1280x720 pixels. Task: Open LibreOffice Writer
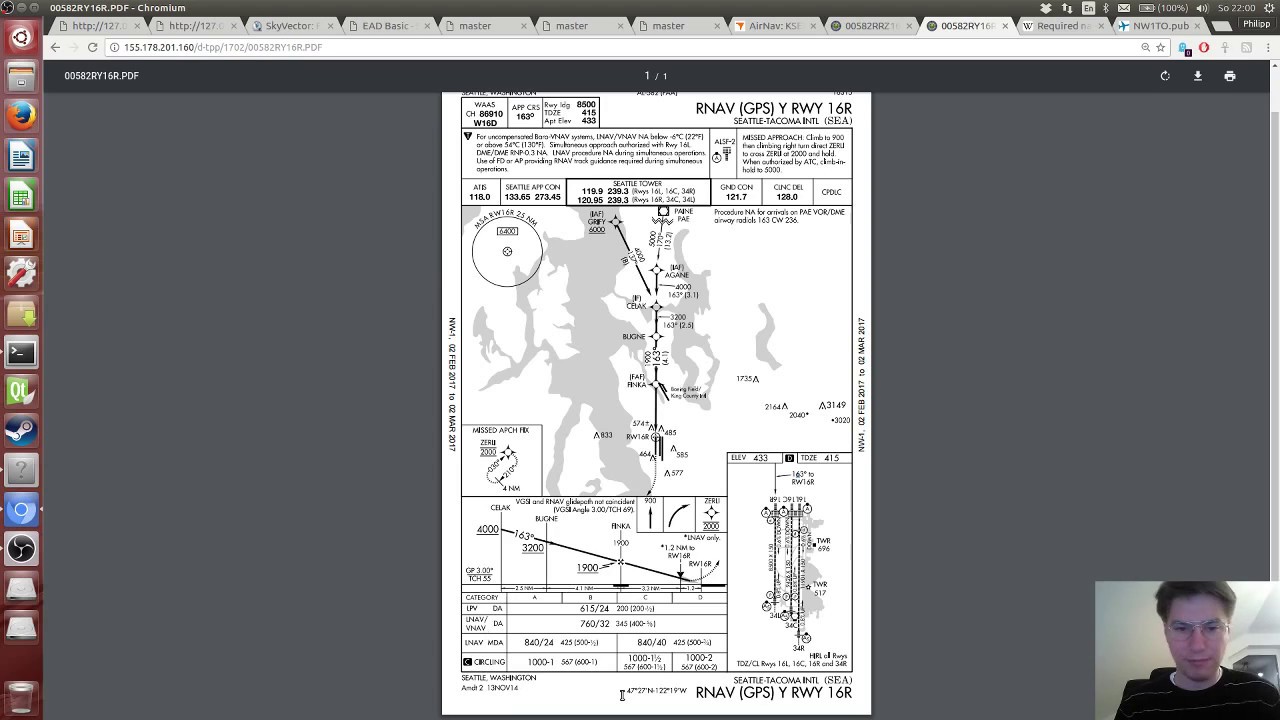21,156
